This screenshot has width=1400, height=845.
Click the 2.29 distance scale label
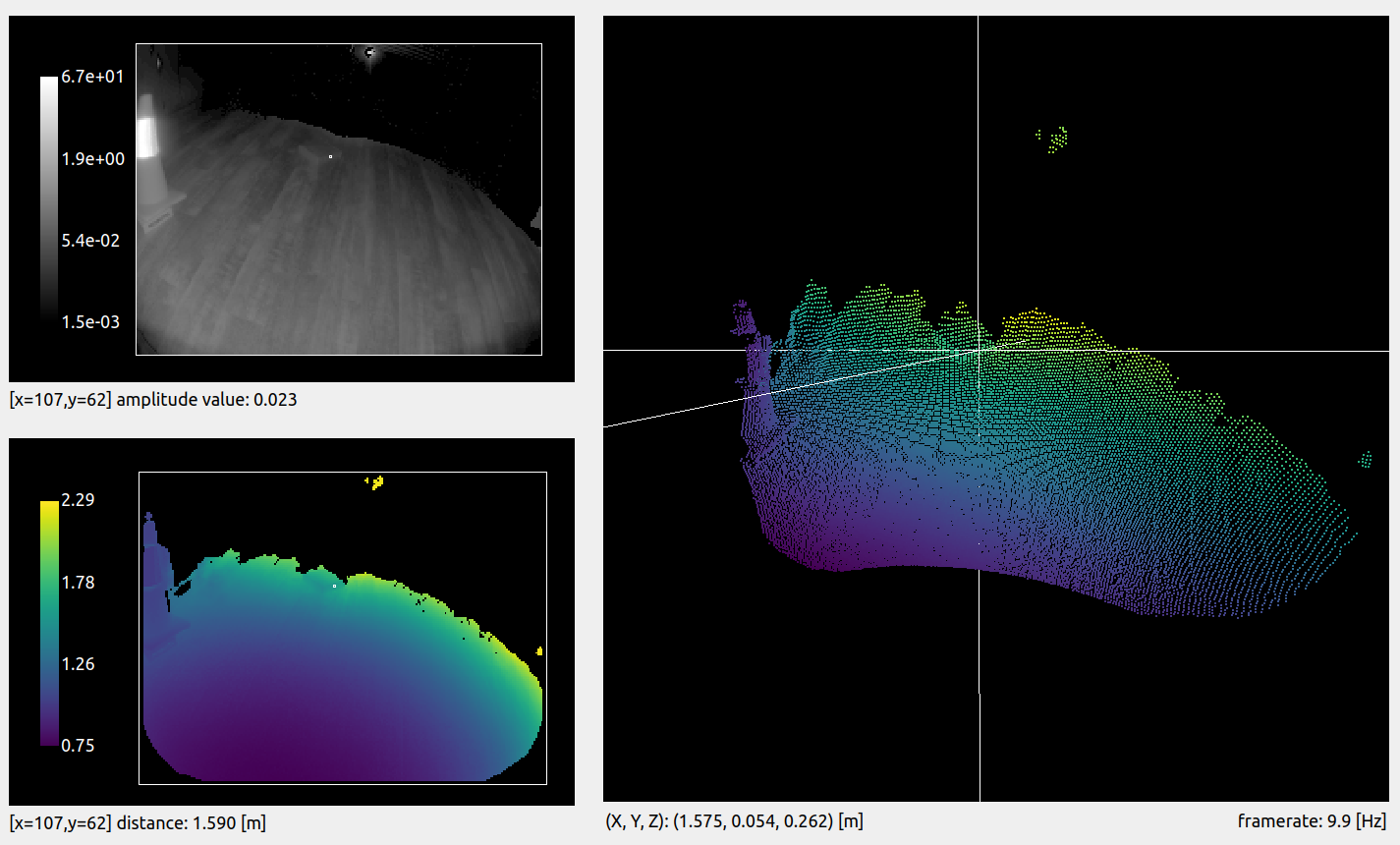[78, 500]
